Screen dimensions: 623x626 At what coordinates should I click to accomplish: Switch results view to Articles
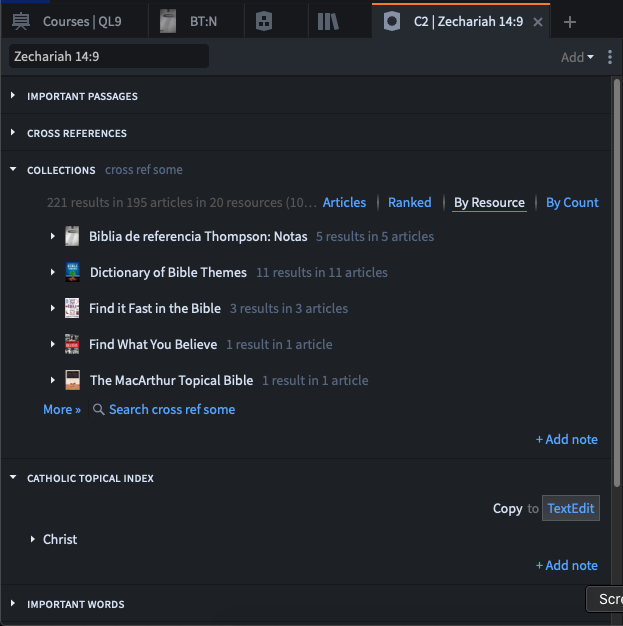(x=344, y=202)
